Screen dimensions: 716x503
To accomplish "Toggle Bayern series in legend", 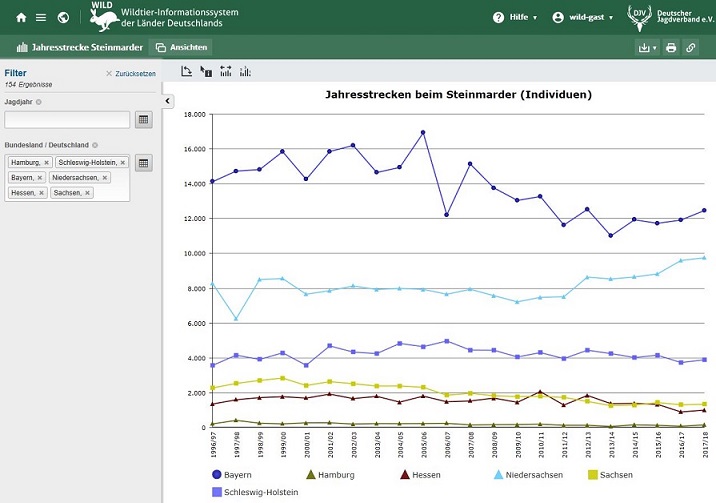I will (x=232, y=475).
